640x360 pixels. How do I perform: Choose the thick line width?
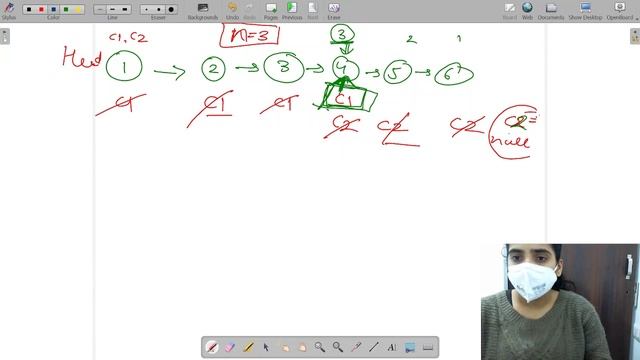(x=125, y=9)
